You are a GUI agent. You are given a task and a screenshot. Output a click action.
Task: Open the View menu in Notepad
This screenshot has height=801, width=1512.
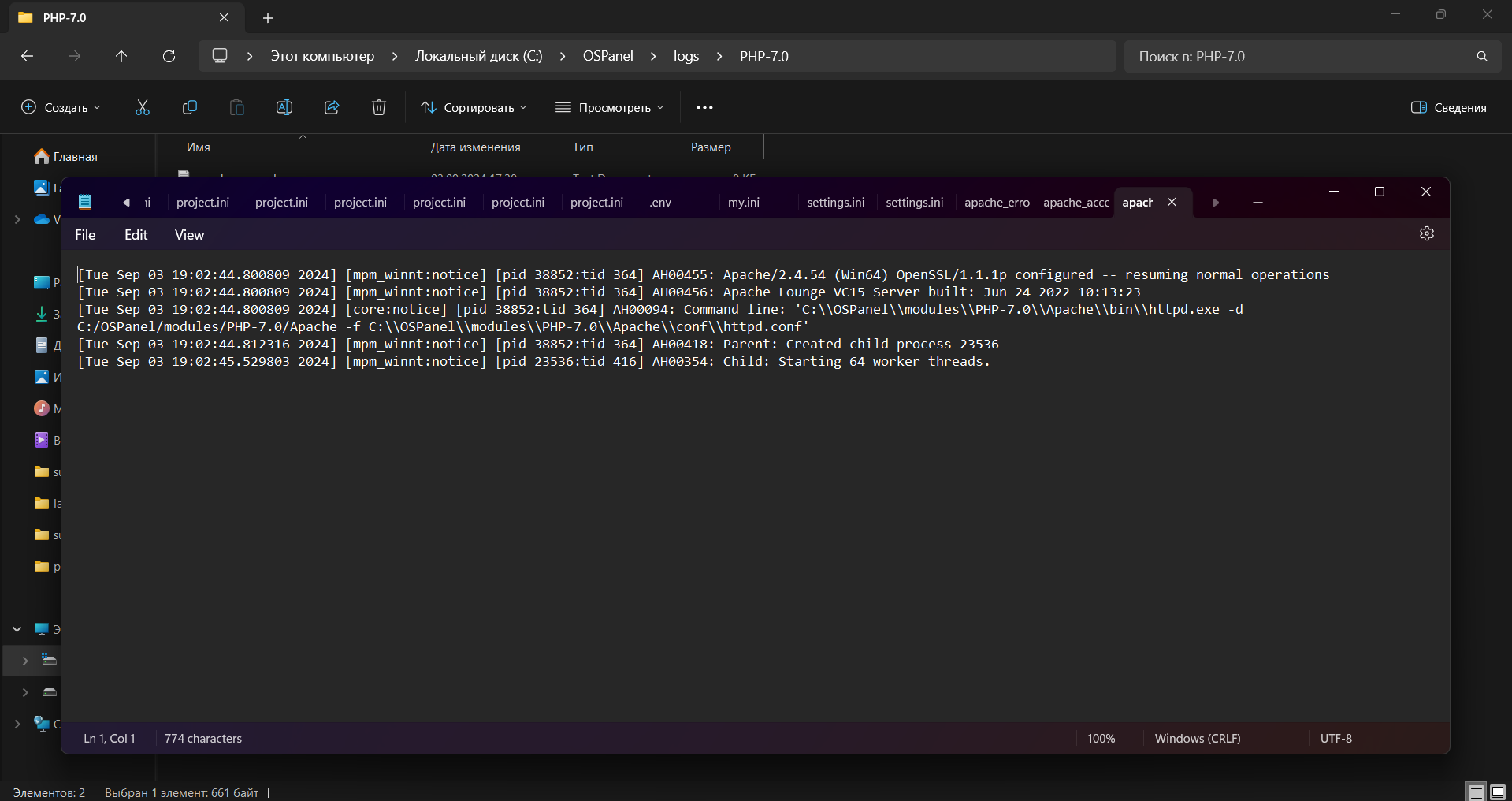[189, 235]
